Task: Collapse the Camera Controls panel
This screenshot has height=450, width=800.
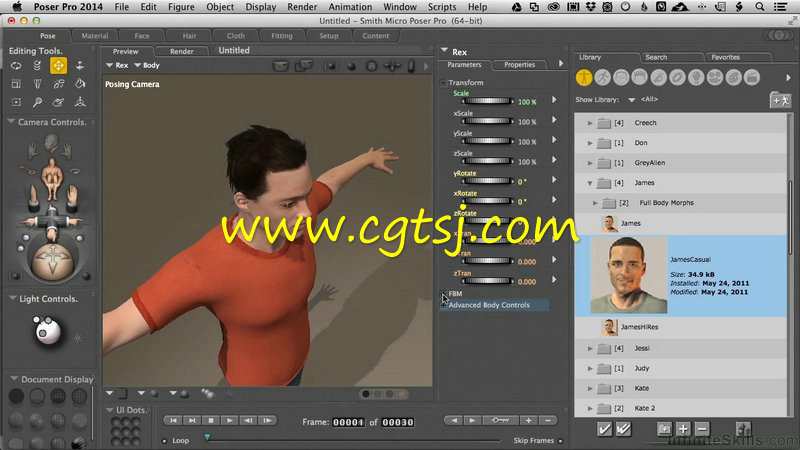Action: click(x=11, y=122)
